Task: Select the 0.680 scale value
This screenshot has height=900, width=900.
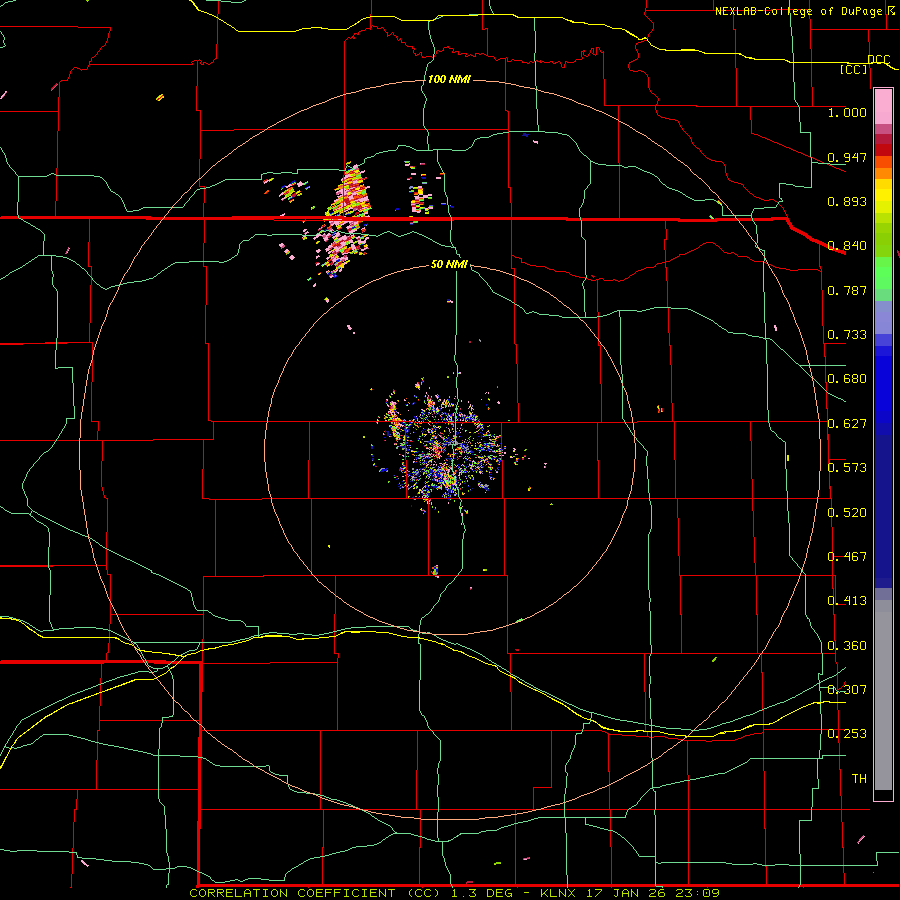Action: (x=847, y=378)
